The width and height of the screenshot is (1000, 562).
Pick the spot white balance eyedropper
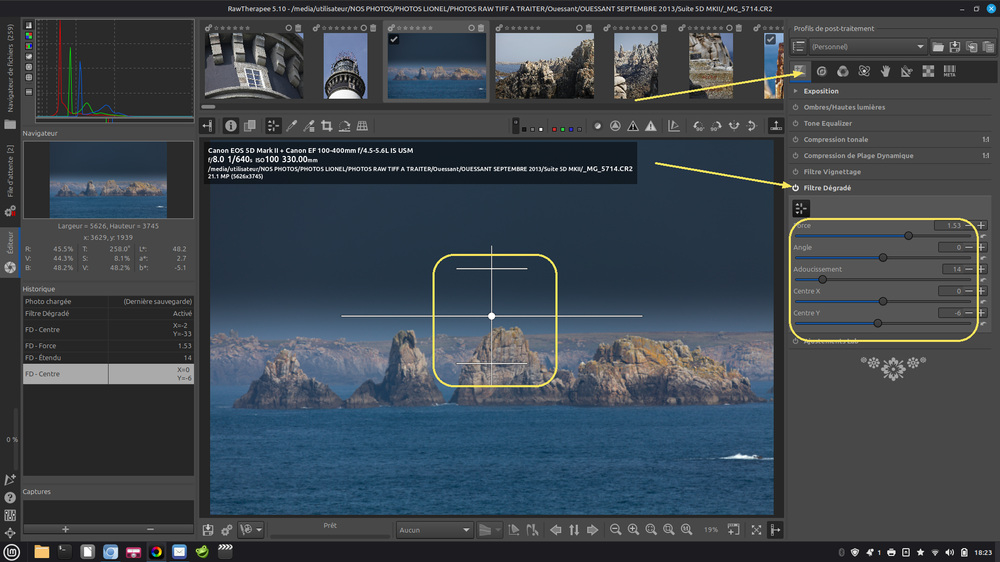pyautogui.click(x=291, y=126)
